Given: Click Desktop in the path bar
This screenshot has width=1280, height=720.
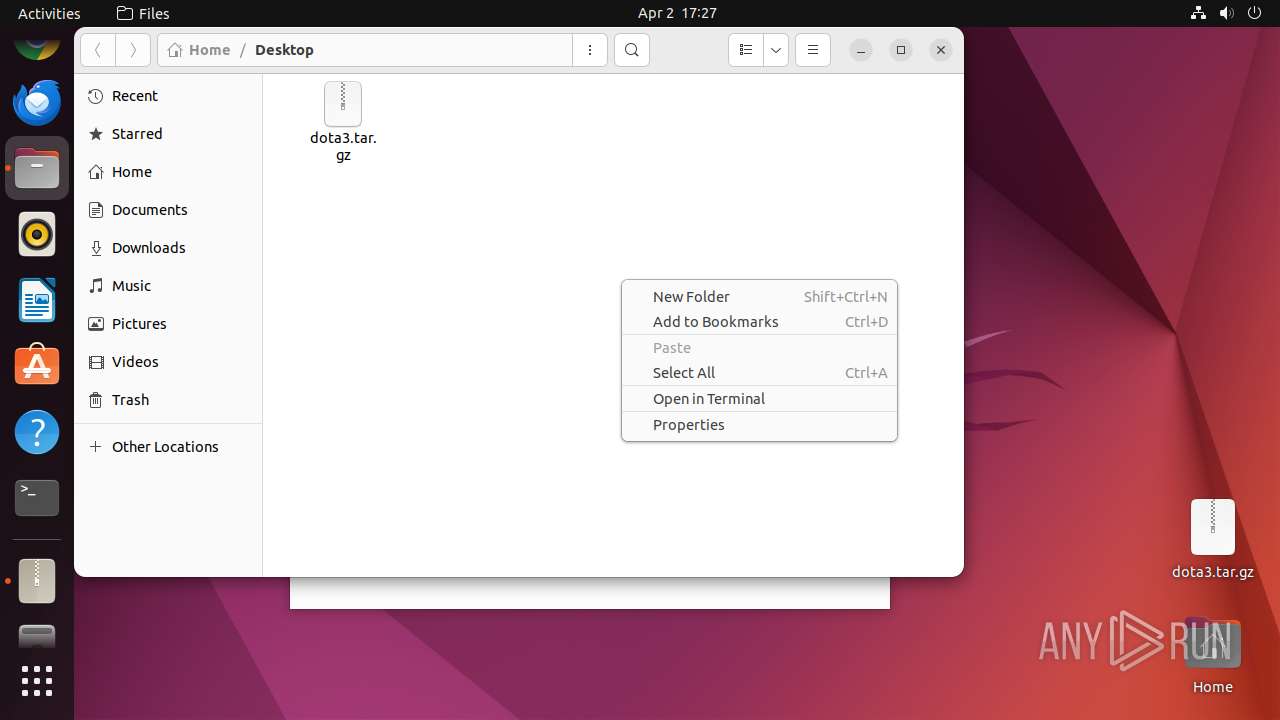Looking at the screenshot, I should pyautogui.click(x=284, y=50).
